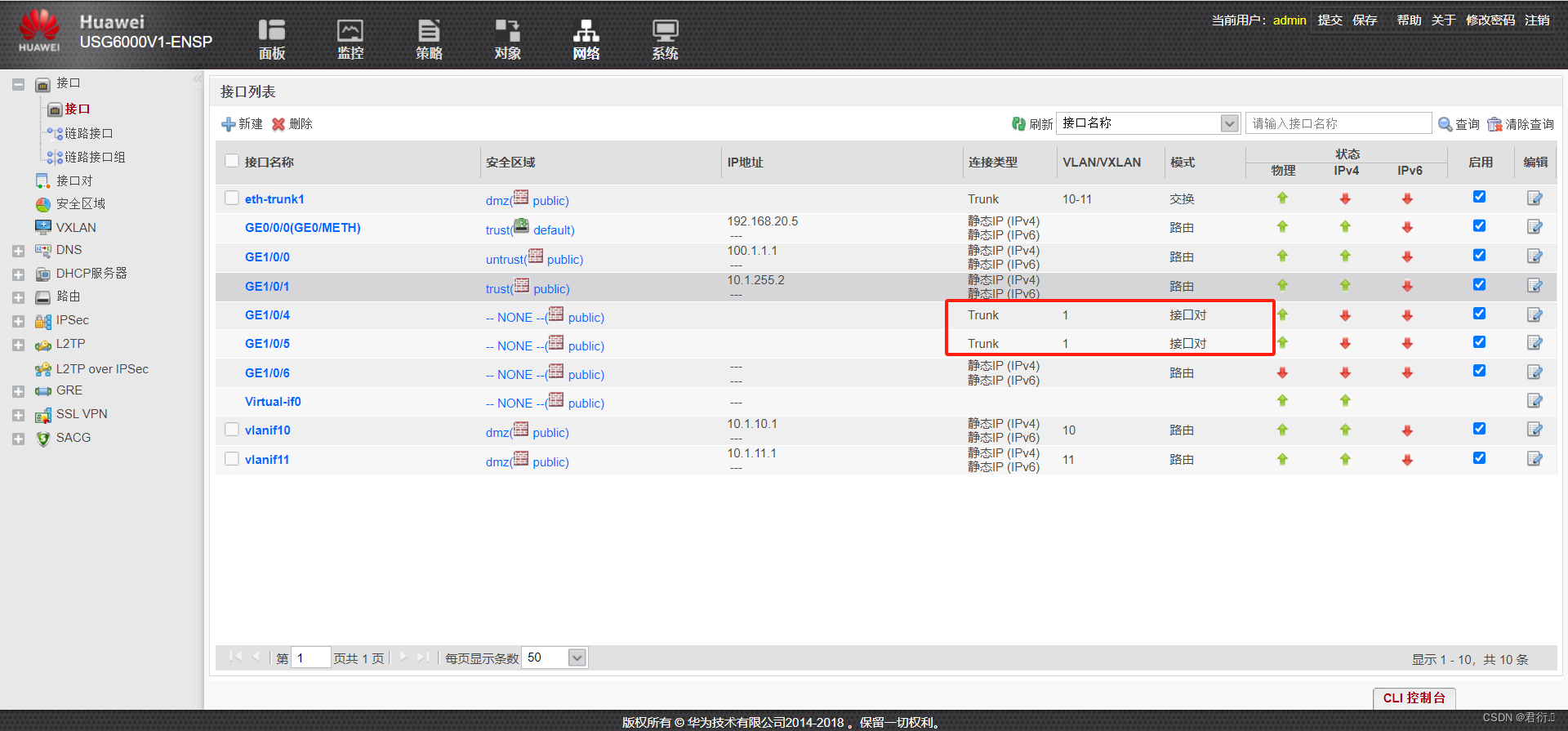Screen dimensions: 1568x731
Task: Click the edit icon for eth-trunk1
Action: tap(1535, 198)
